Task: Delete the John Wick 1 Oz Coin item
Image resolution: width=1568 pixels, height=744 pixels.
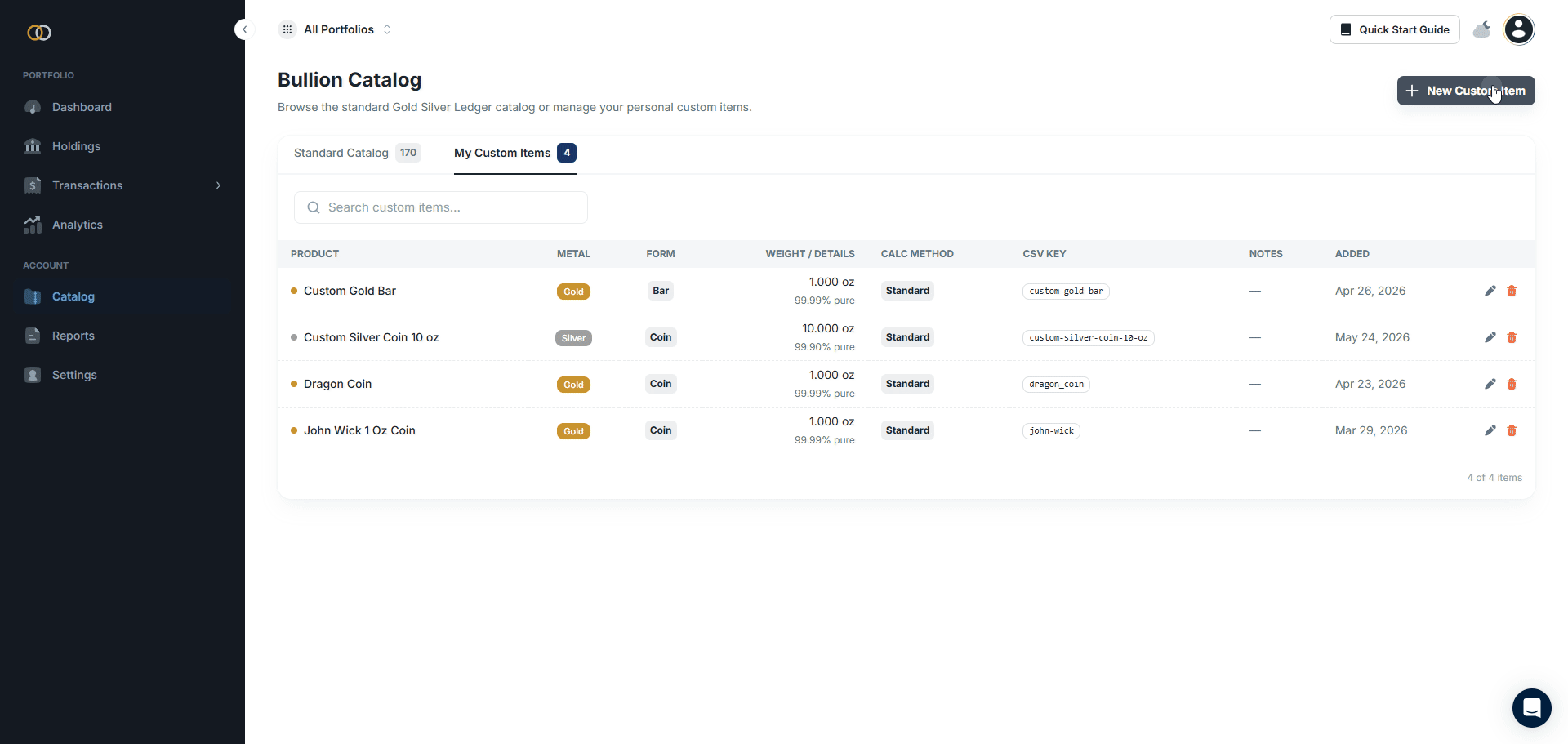Action: (x=1512, y=430)
